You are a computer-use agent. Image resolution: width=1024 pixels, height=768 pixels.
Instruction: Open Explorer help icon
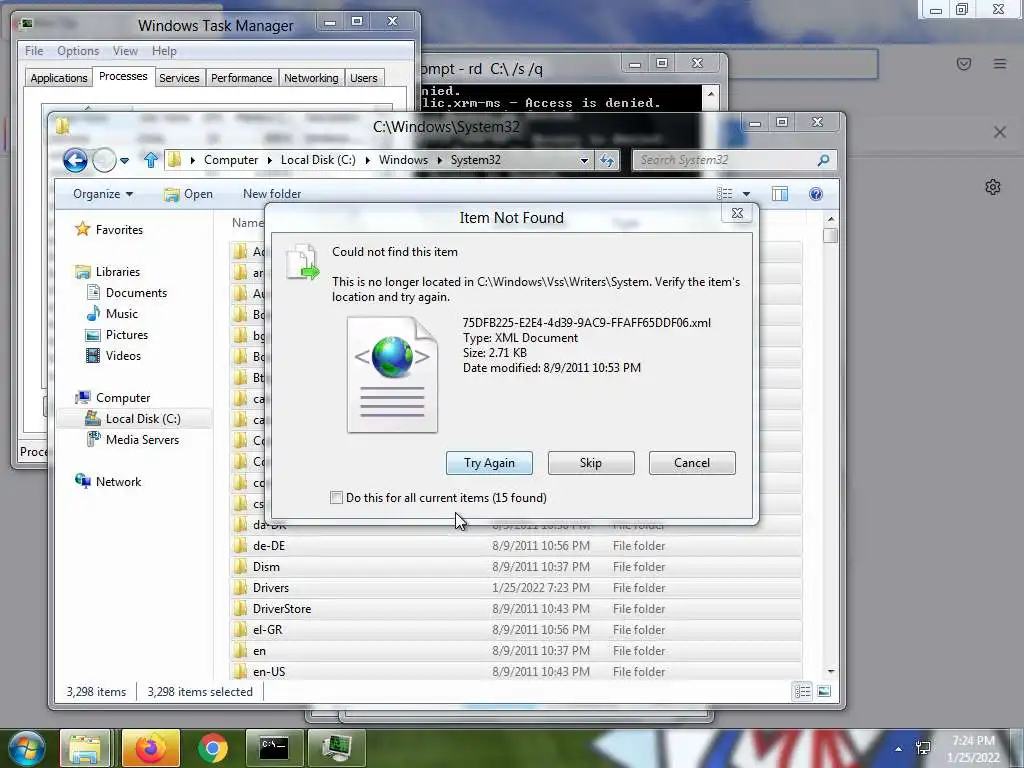pos(816,194)
